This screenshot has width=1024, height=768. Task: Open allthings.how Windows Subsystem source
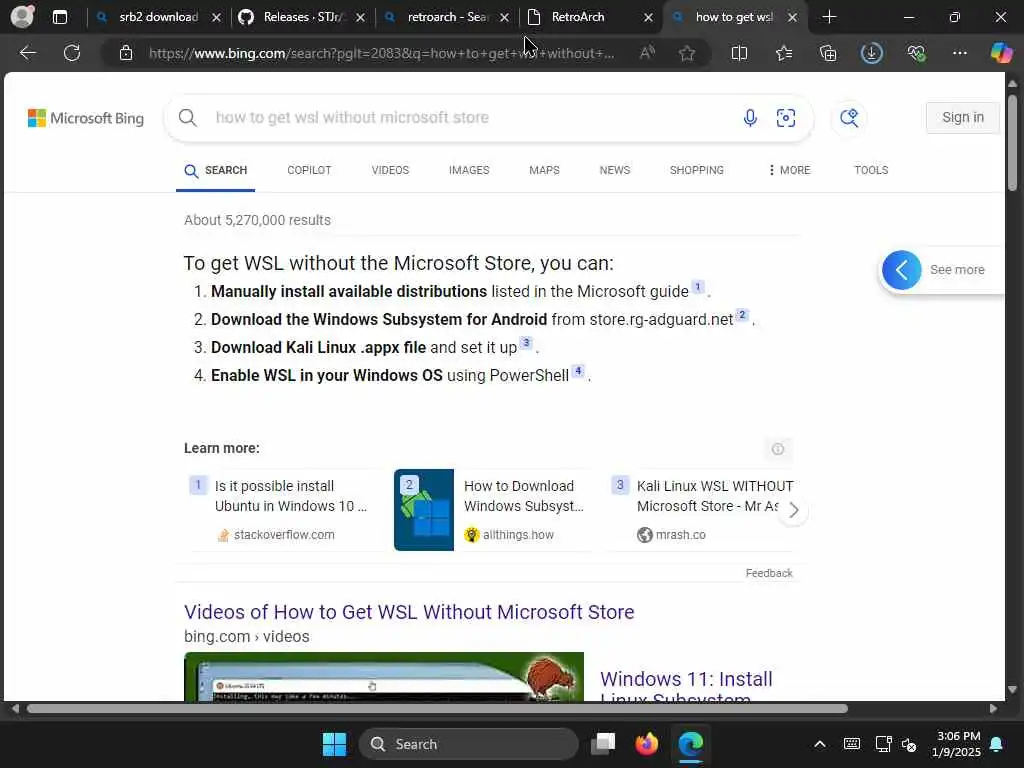pyautogui.click(x=493, y=510)
